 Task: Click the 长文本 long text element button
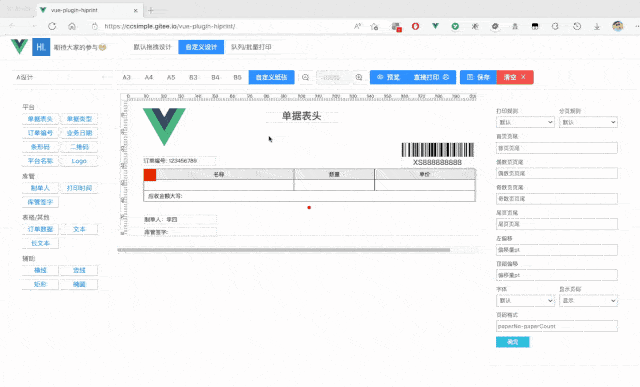(x=40, y=243)
